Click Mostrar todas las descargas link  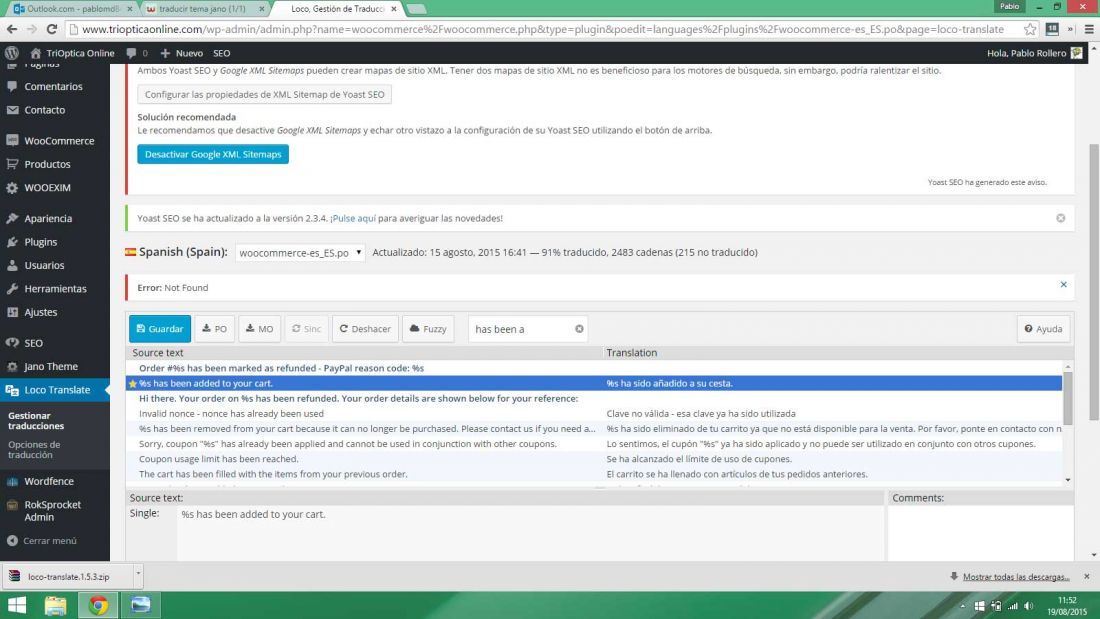click(x=1016, y=577)
